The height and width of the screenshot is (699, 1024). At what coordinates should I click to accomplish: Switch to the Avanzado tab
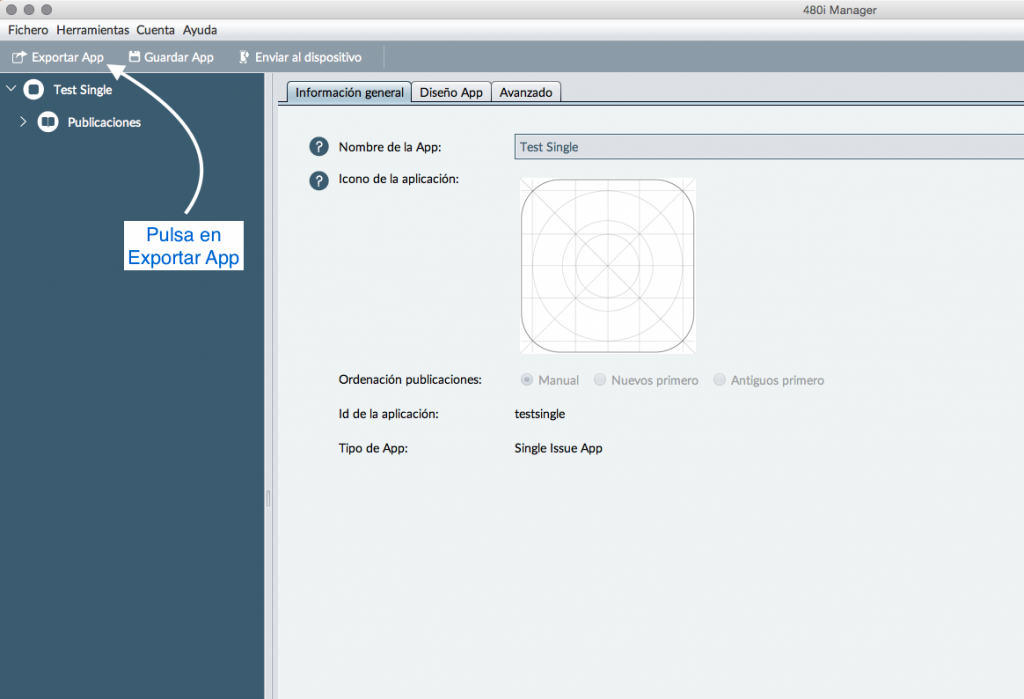(x=526, y=92)
